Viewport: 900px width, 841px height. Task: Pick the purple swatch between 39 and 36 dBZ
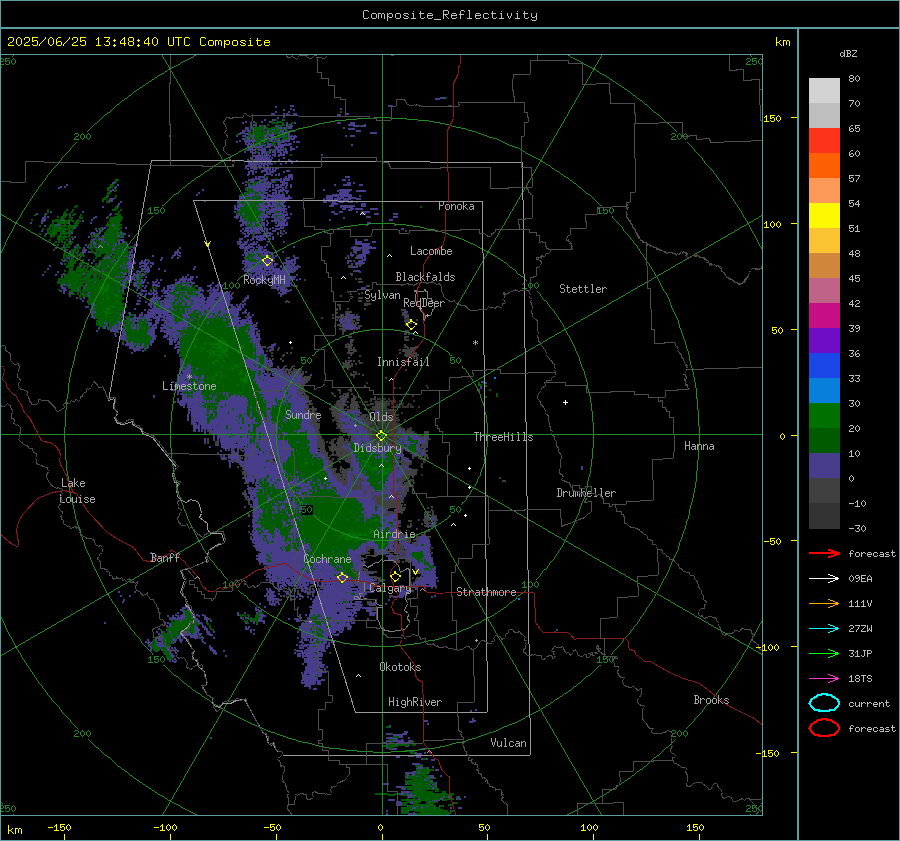(x=824, y=340)
